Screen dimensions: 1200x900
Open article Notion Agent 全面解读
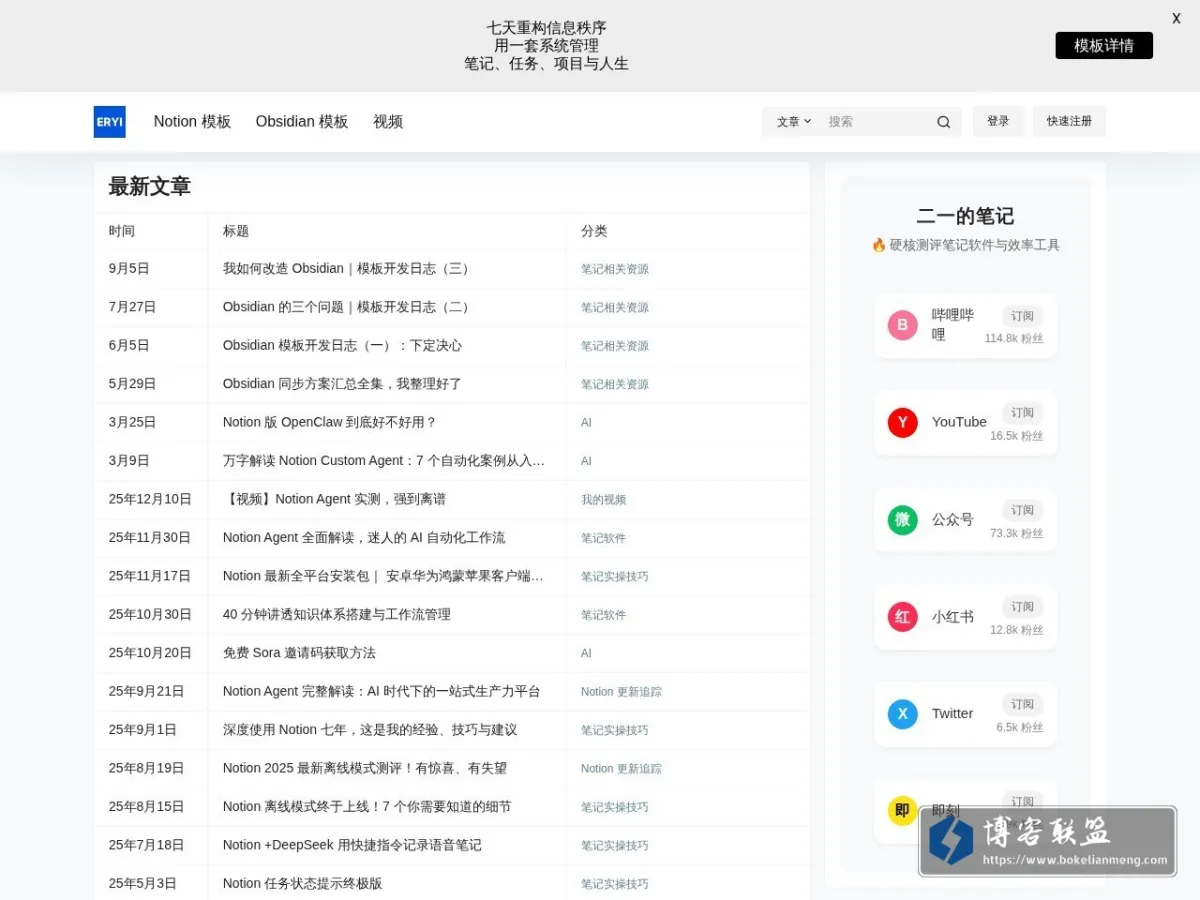pos(364,538)
